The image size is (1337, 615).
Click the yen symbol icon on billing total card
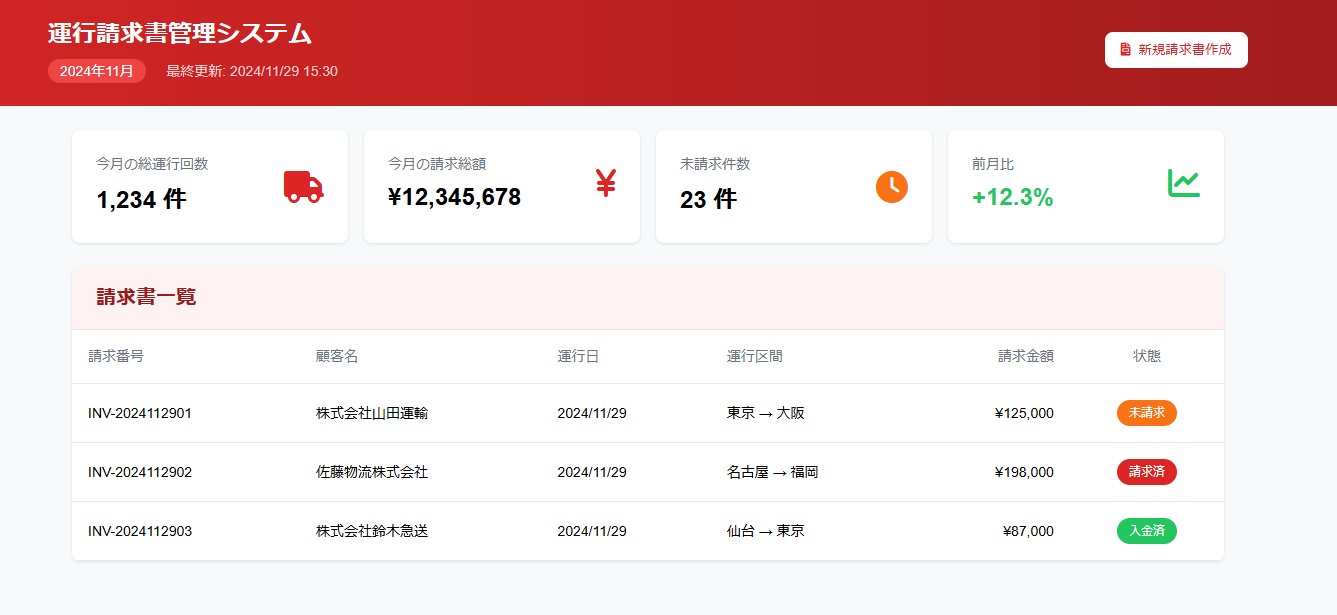(604, 185)
